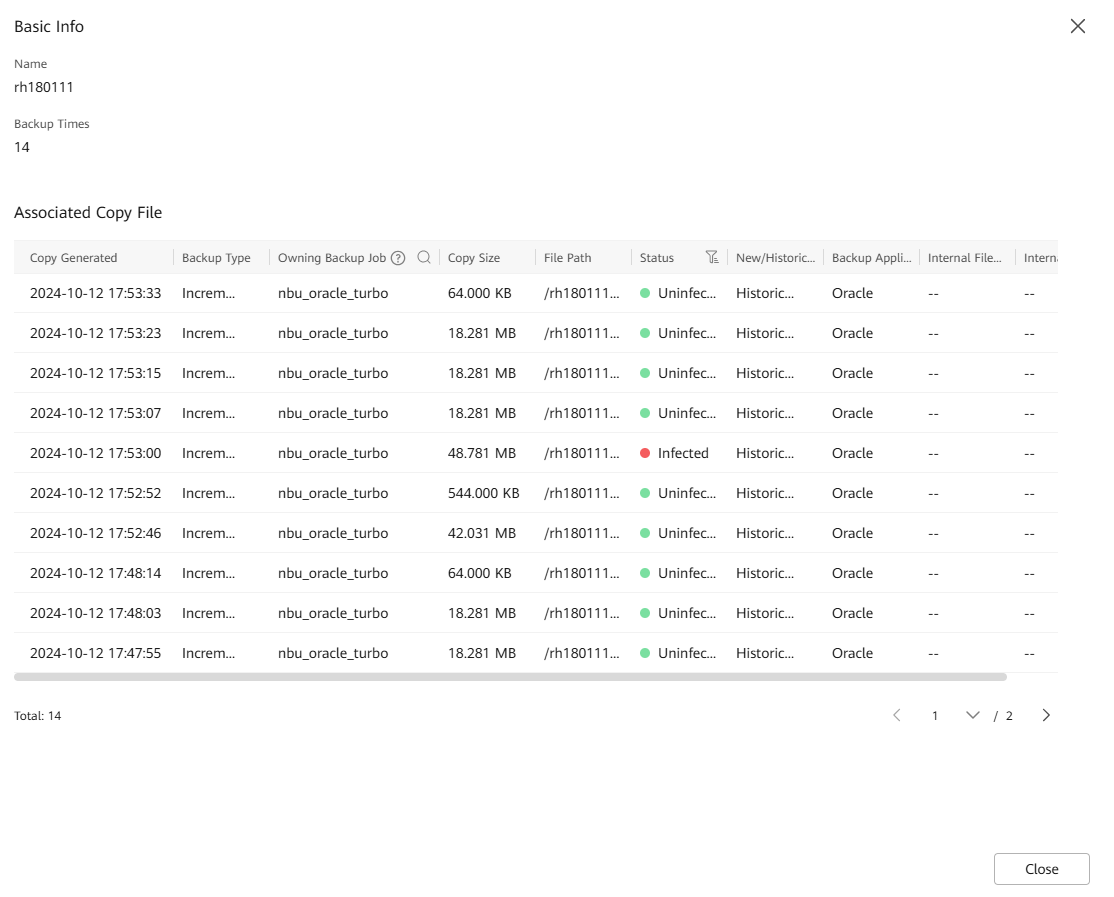
Task: Select the Copy Size column header
Action: [x=474, y=258]
